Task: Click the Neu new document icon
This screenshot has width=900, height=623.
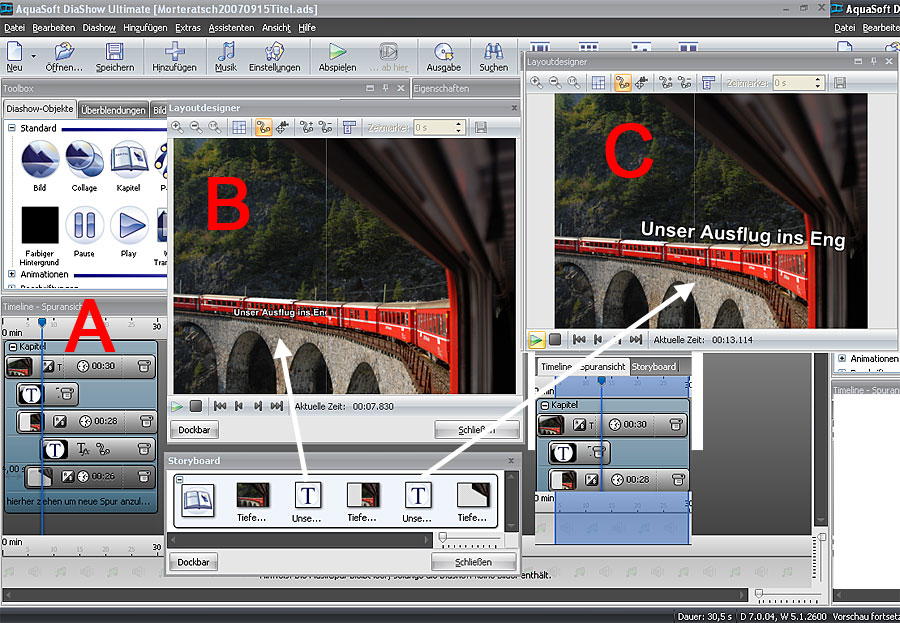Action: coord(14,52)
